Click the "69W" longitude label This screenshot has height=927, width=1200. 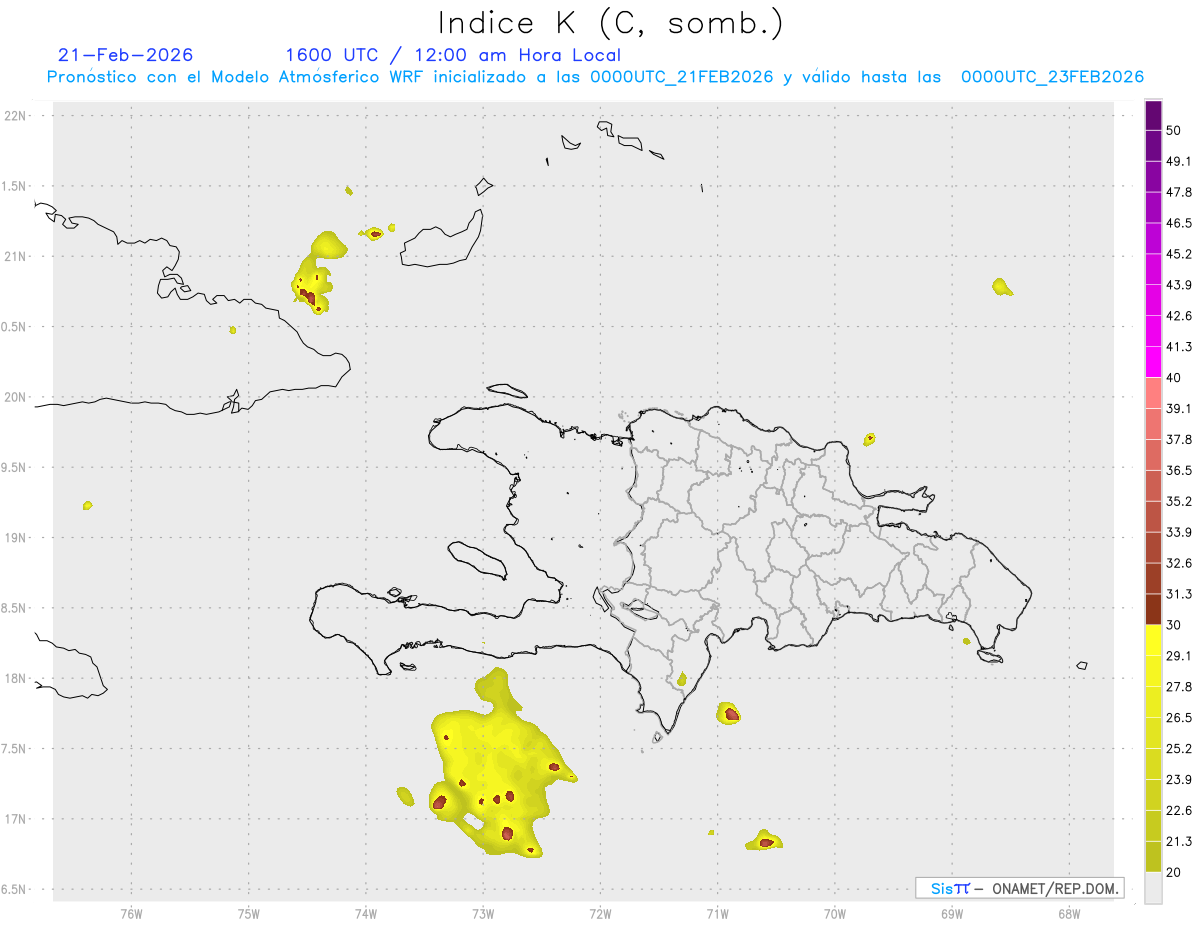pos(952,912)
